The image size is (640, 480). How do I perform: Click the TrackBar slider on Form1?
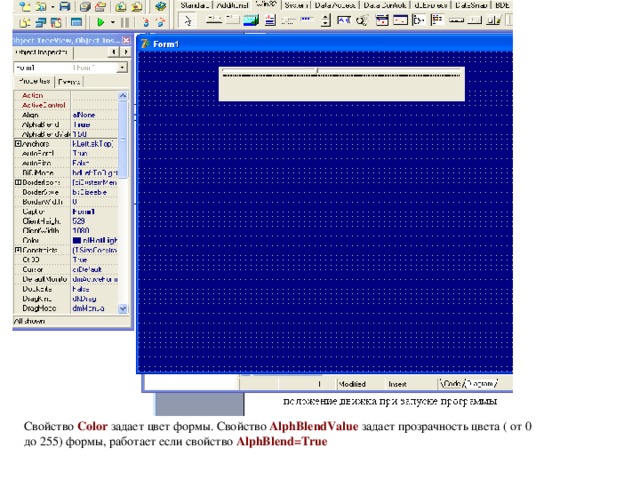click(x=342, y=84)
